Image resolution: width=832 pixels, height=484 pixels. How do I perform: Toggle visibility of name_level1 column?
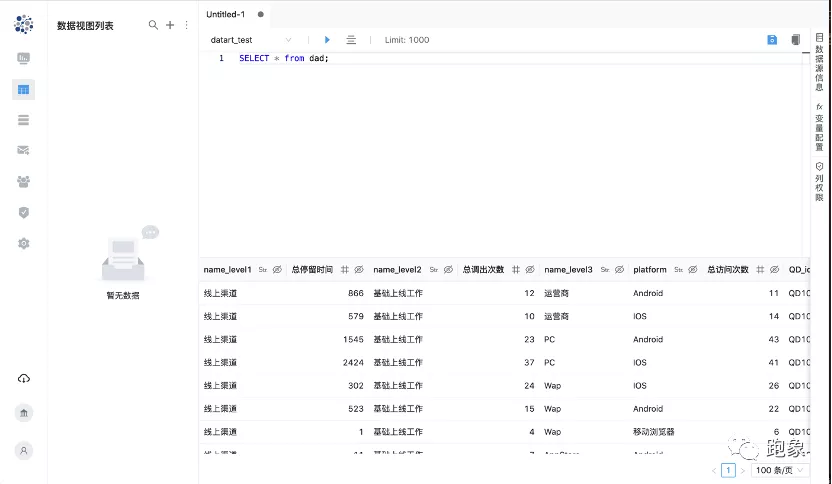point(277,270)
